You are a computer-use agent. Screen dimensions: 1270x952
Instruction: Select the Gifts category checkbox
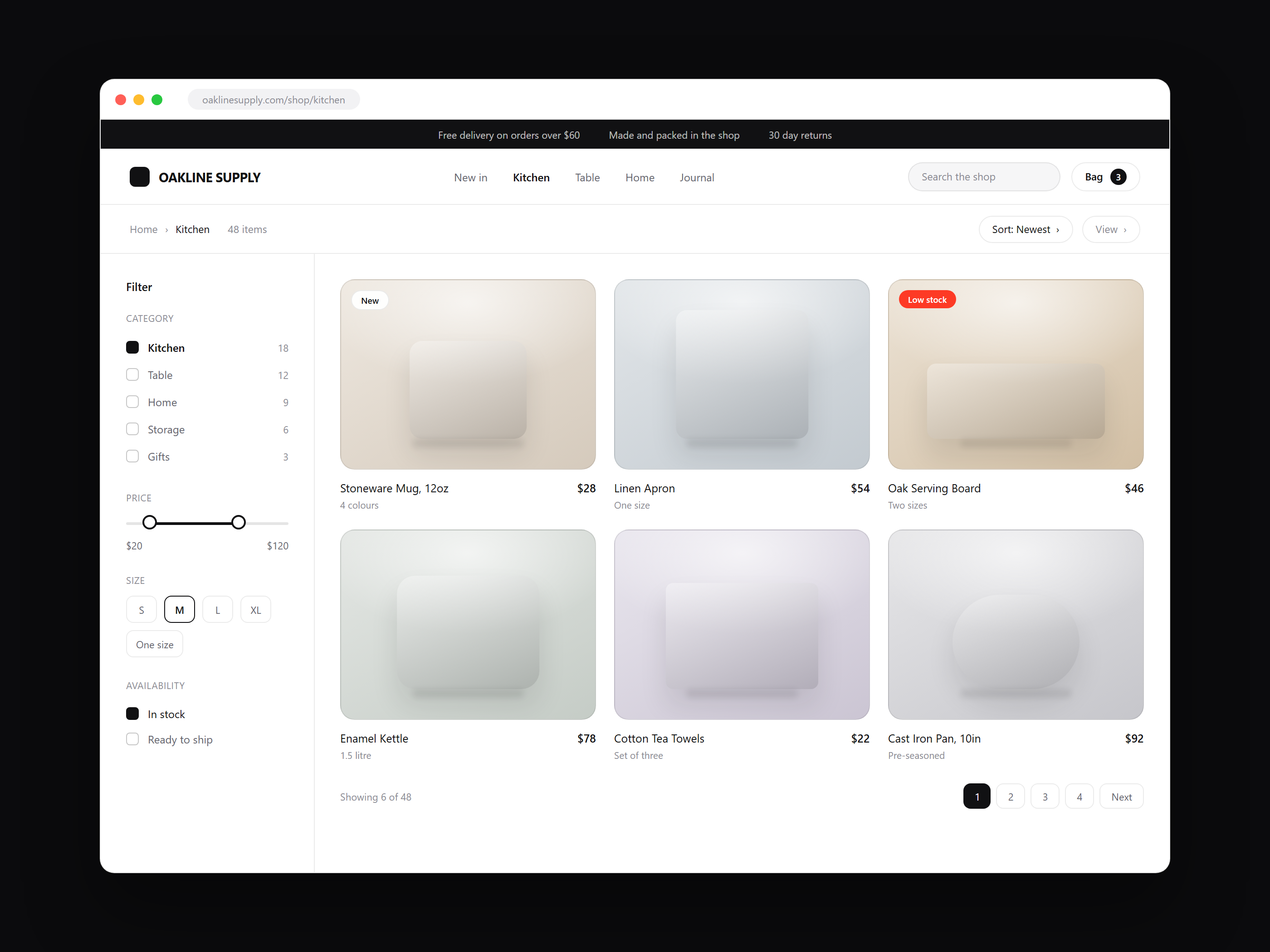[132, 456]
